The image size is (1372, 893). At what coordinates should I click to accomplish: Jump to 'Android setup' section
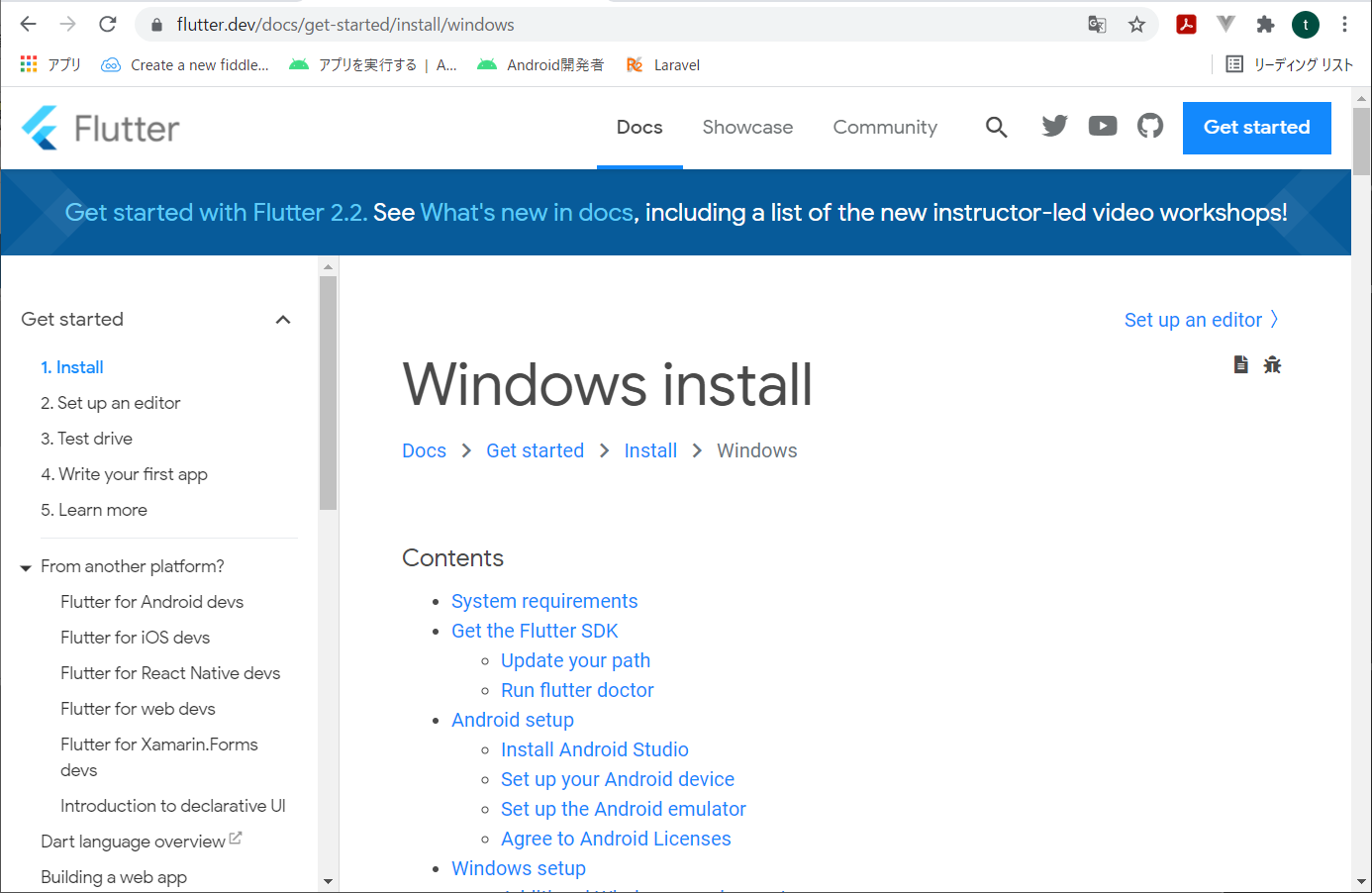pos(513,720)
